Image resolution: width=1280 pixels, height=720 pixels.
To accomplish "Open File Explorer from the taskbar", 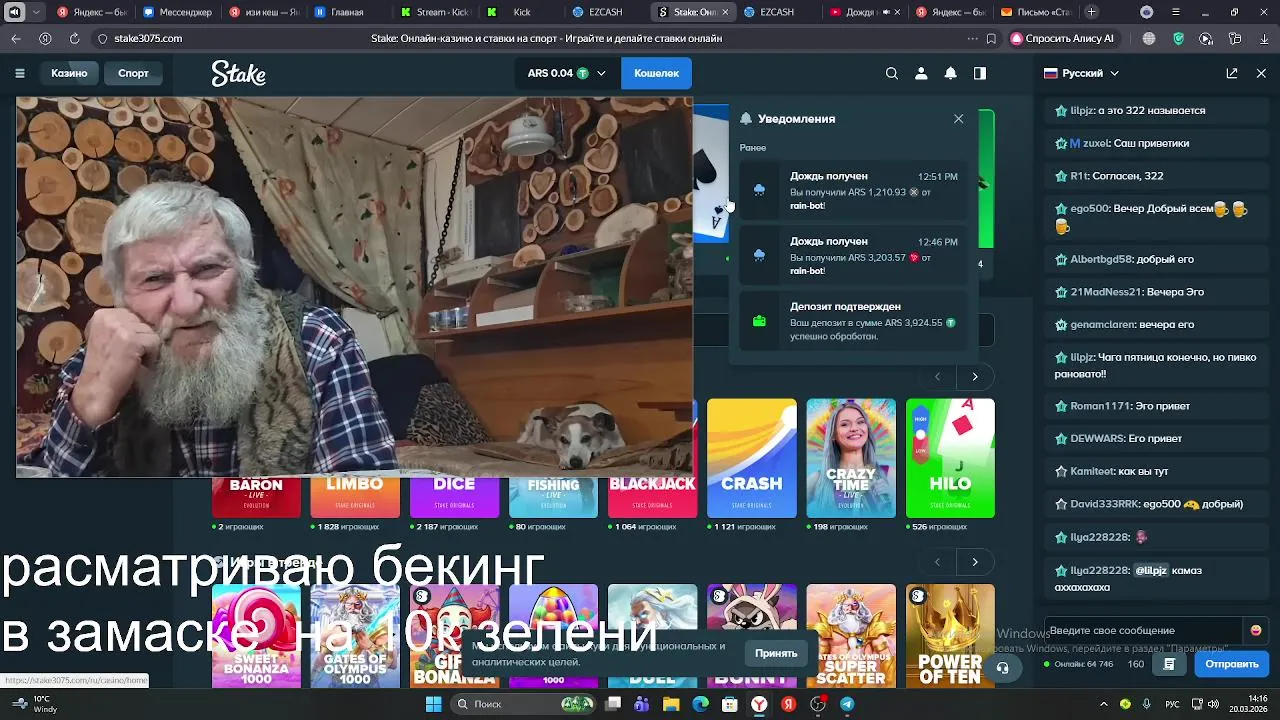I will pos(671,704).
